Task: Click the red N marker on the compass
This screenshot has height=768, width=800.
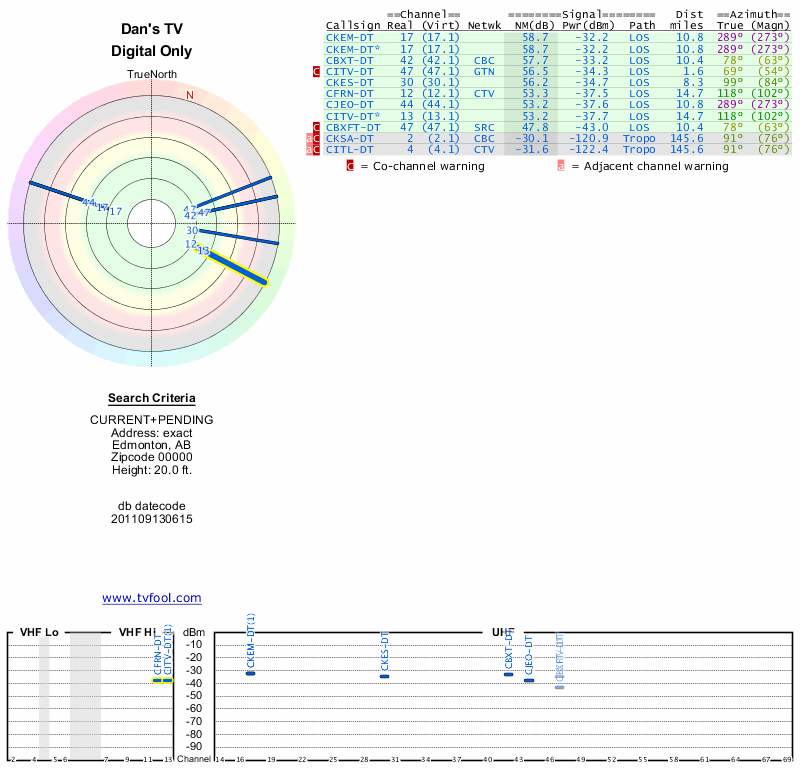Action: 190,96
